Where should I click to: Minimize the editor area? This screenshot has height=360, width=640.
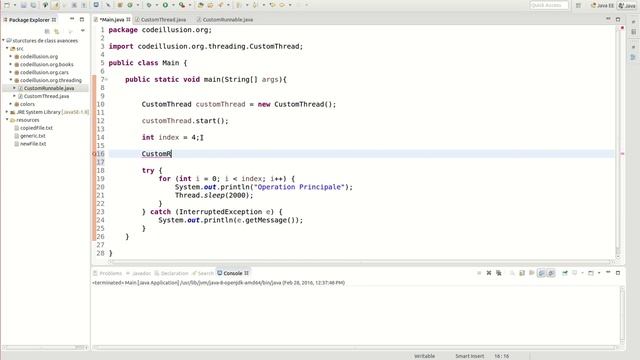[x=608, y=19]
